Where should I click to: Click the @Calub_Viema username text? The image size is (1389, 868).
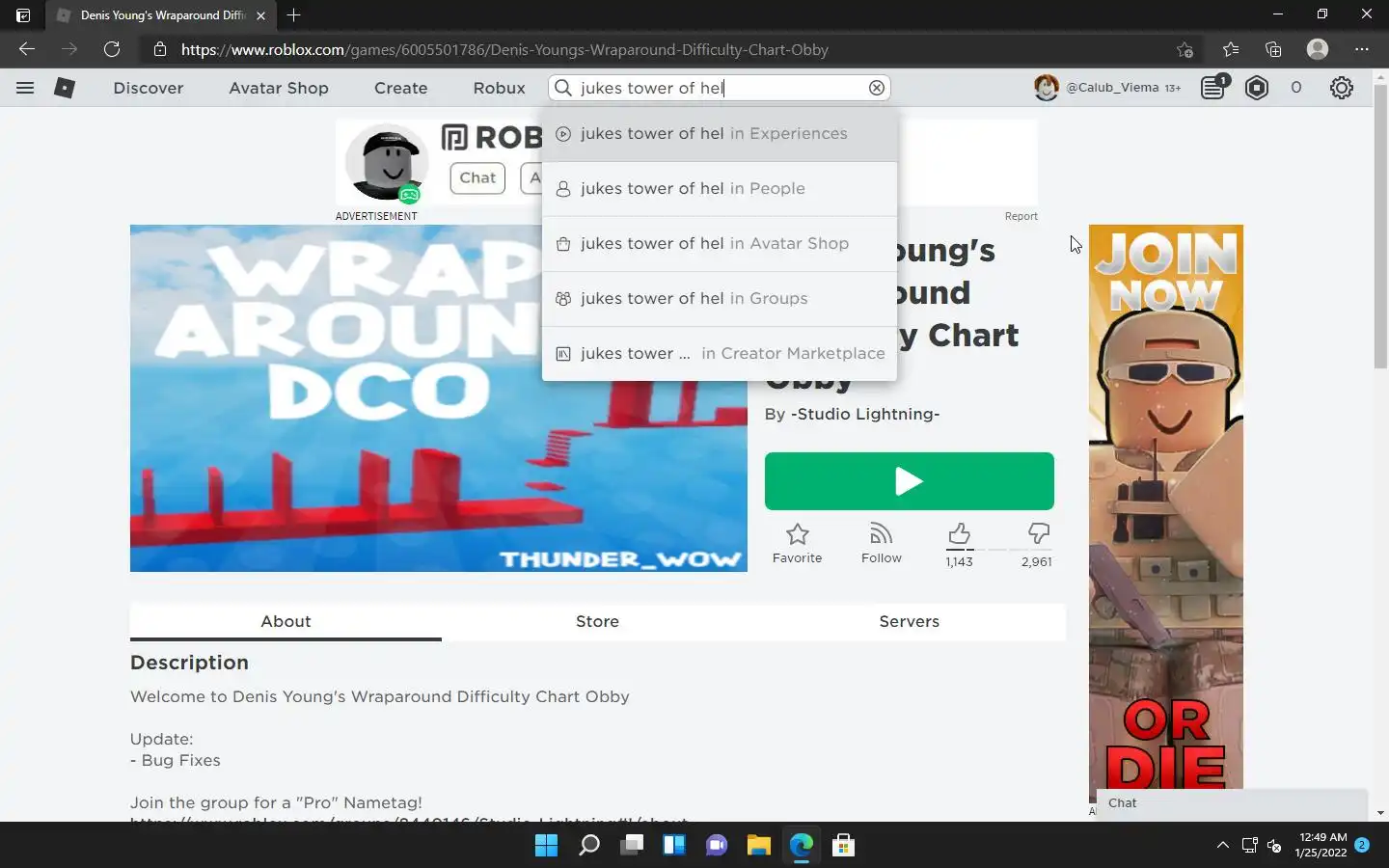coord(1112,88)
